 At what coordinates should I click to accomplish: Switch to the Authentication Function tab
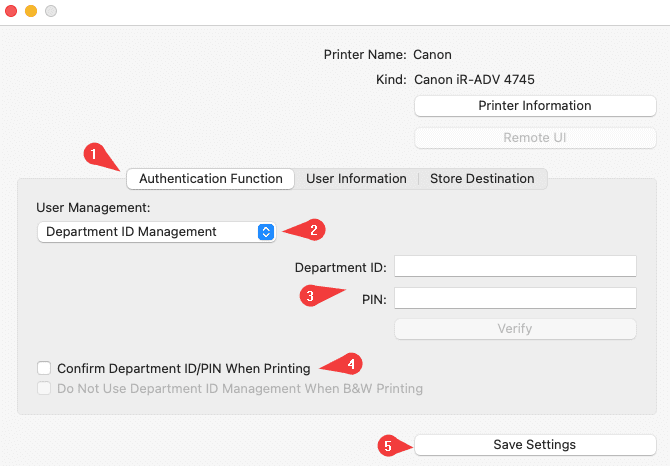210,179
